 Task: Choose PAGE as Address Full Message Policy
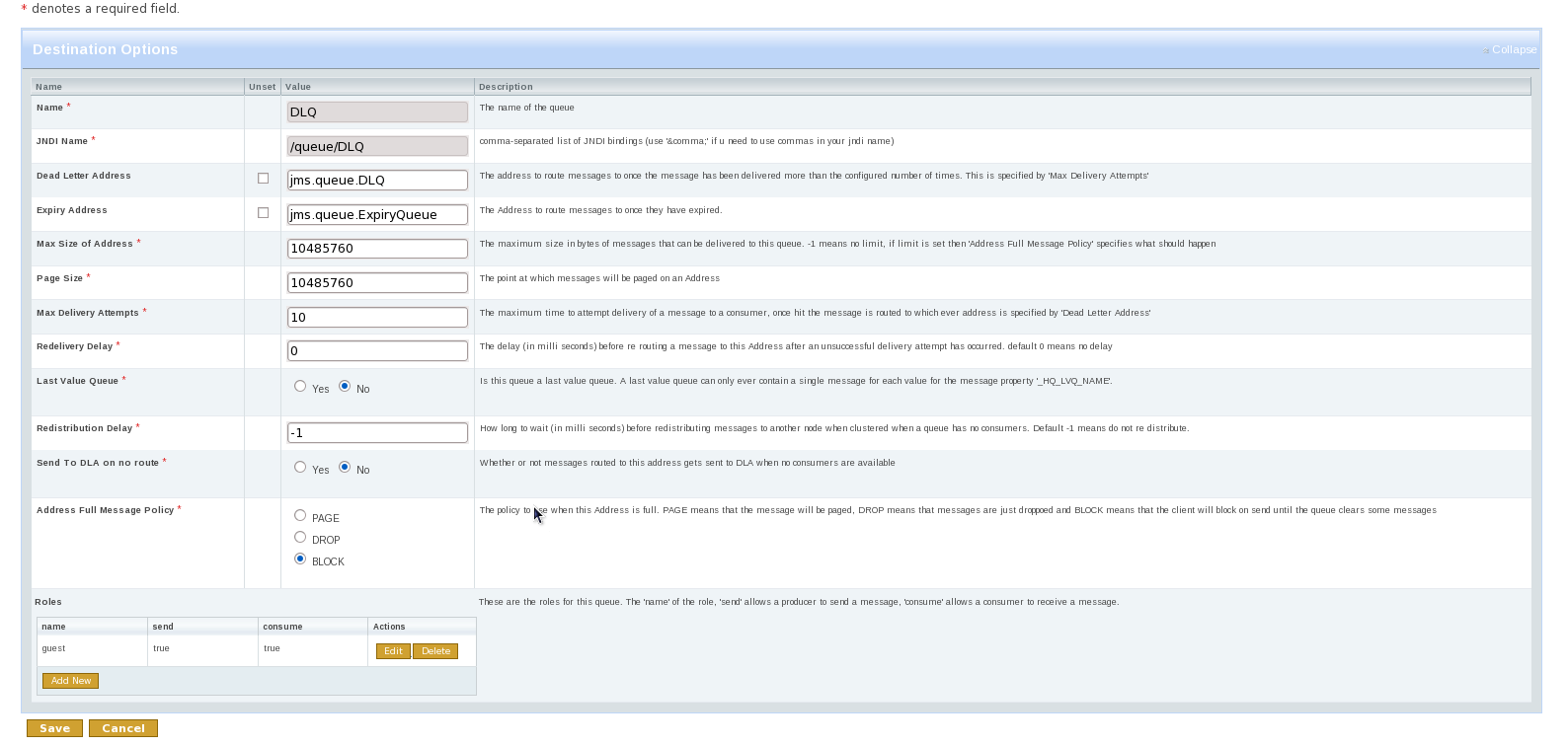(x=300, y=516)
